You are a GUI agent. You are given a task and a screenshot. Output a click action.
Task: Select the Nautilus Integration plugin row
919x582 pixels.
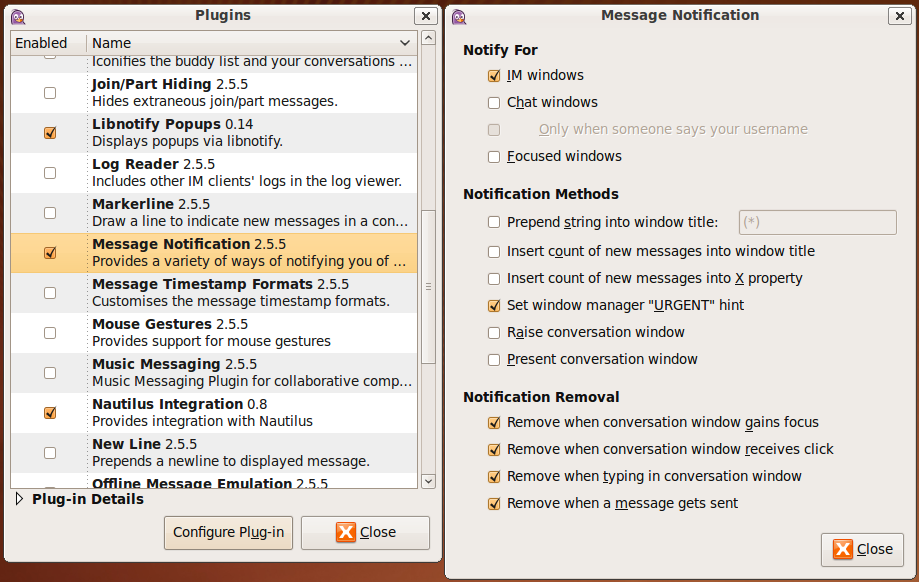pyautogui.click(x=214, y=413)
